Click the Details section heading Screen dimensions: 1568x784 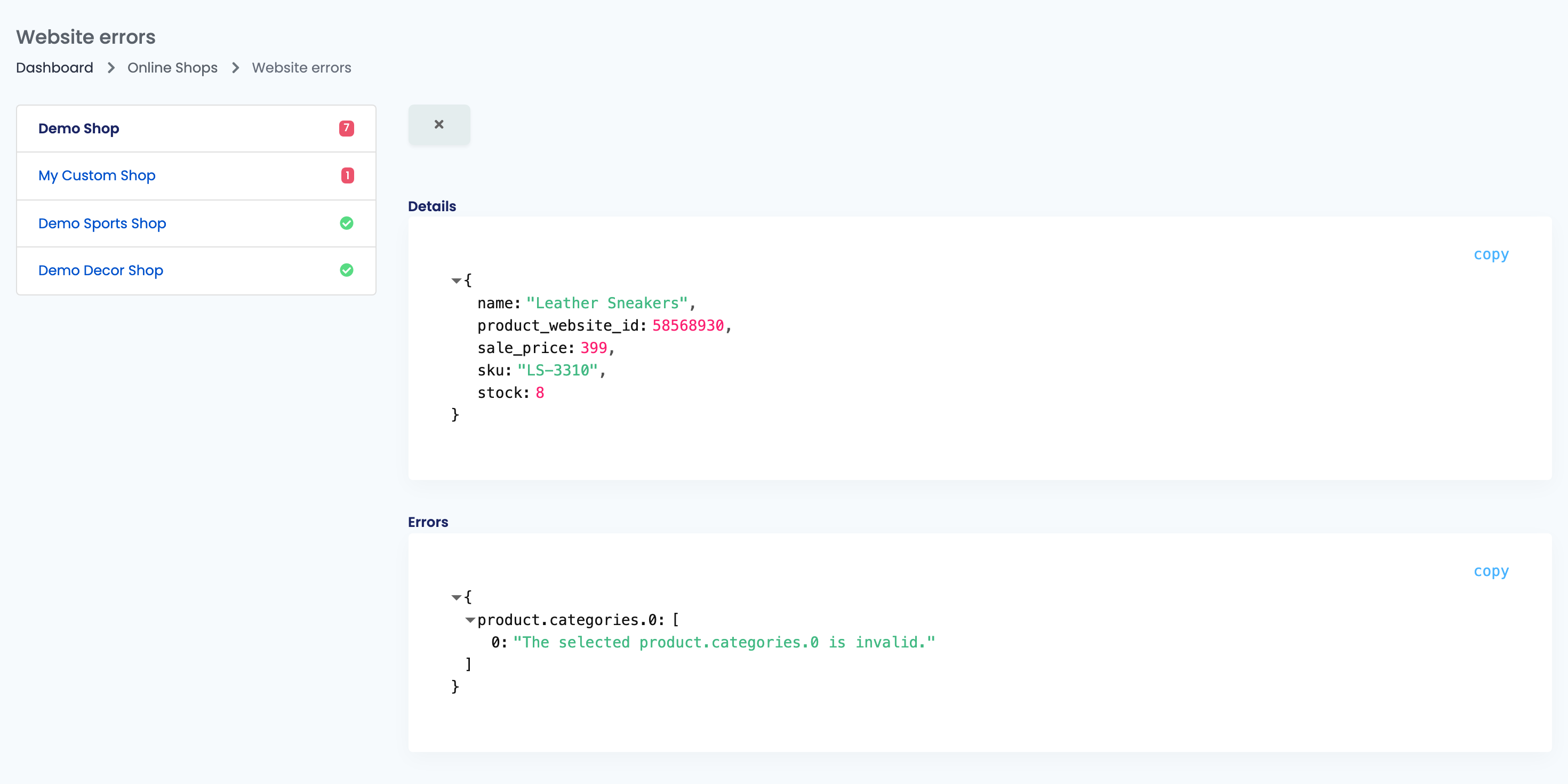431,206
